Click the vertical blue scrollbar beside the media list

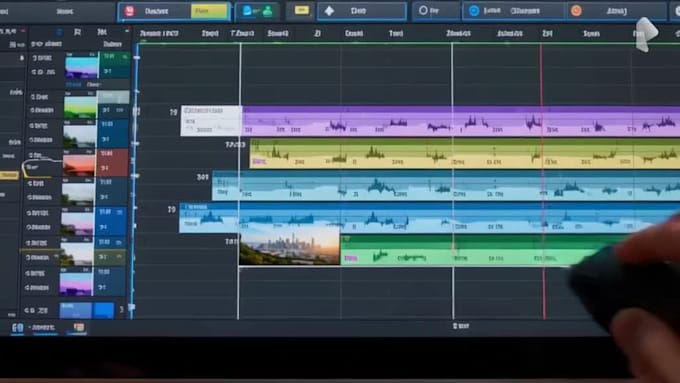point(133,182)
